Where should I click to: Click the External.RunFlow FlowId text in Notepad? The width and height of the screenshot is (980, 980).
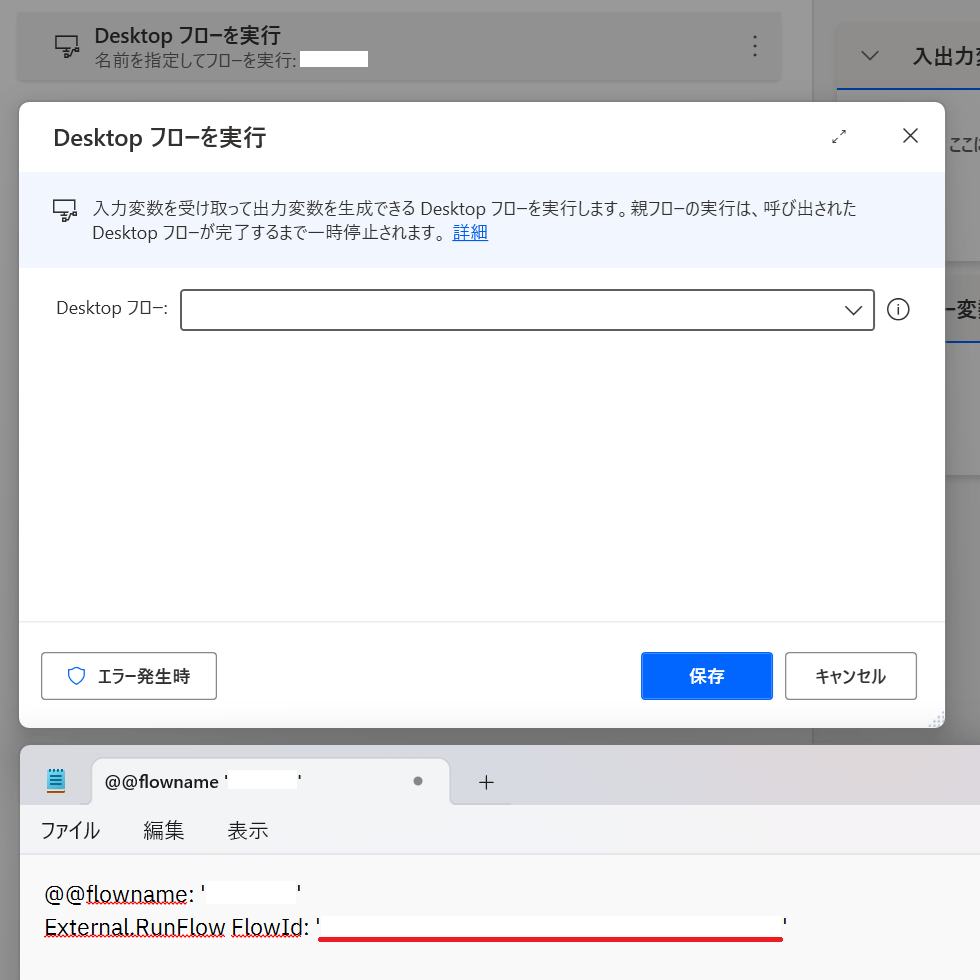pos(176,926)
